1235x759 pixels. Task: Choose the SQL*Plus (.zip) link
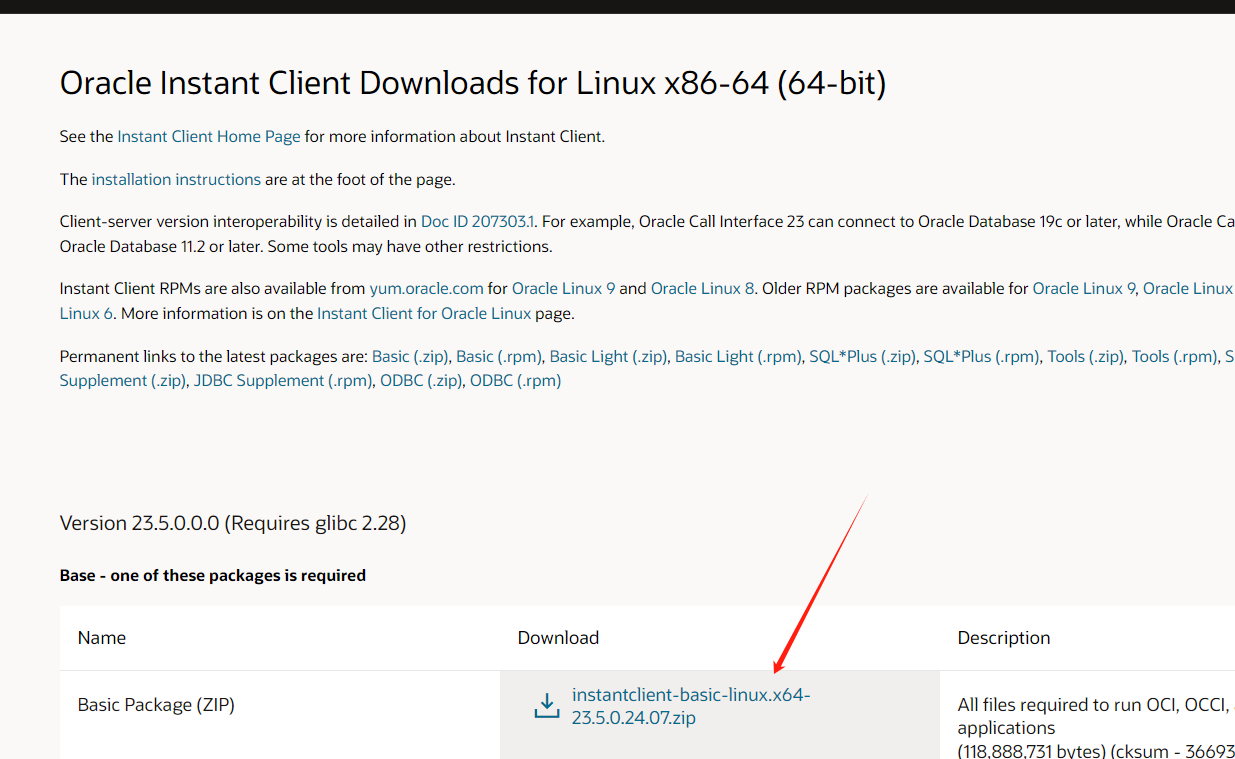[x=862, y=356]
